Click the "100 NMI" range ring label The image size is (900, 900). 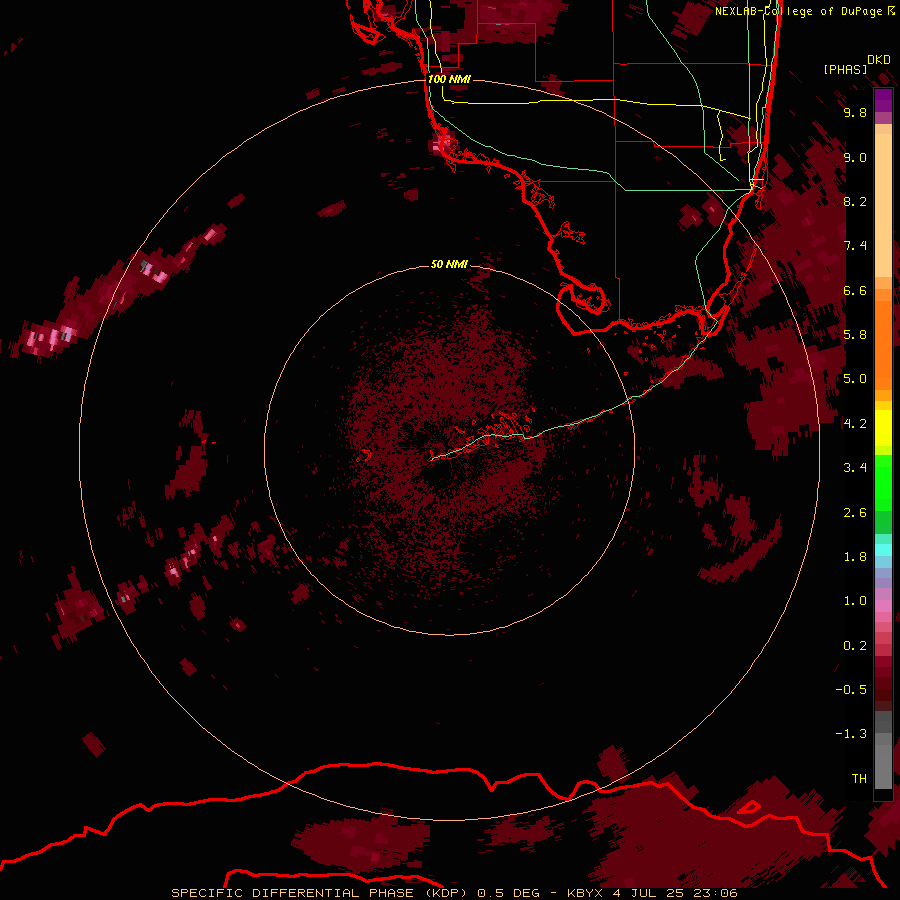pos(449,79)
